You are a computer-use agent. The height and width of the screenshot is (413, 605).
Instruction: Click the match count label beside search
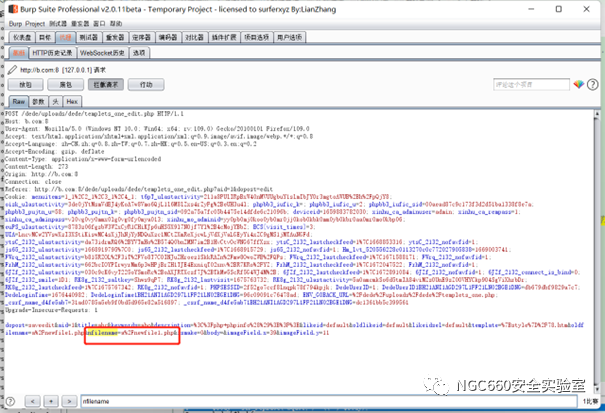pos(590,401)
